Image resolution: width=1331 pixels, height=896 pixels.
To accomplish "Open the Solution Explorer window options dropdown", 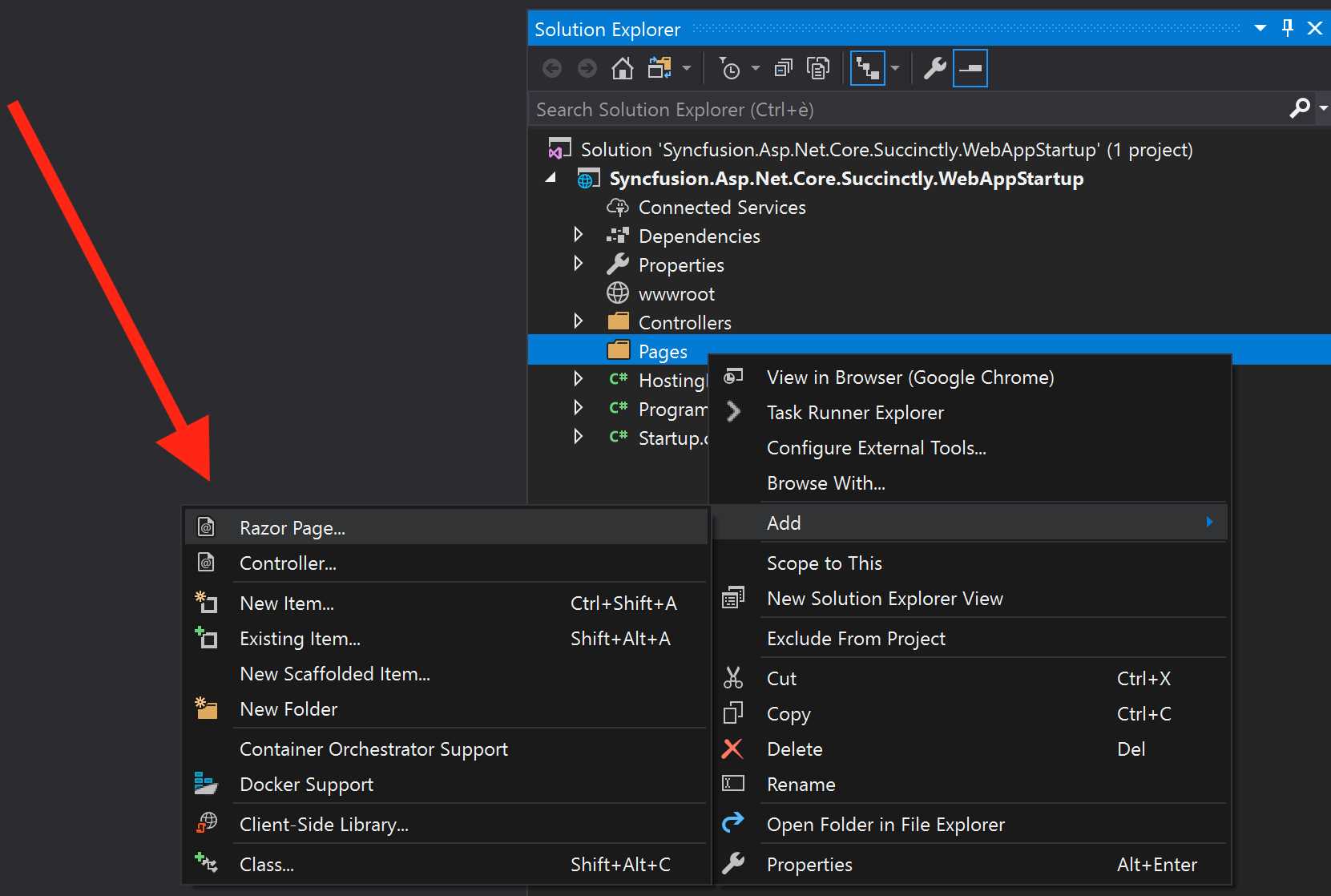I will [x=1260, y=27].
